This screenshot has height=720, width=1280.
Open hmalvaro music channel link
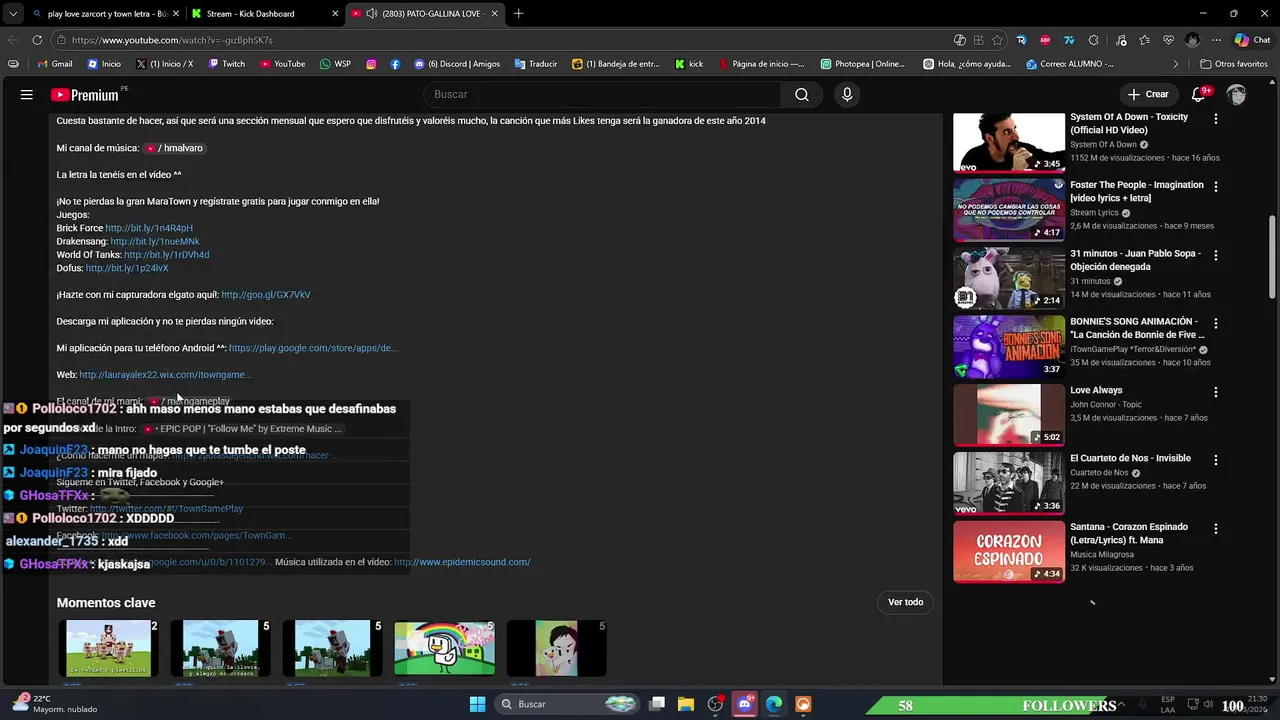(174, 148)
